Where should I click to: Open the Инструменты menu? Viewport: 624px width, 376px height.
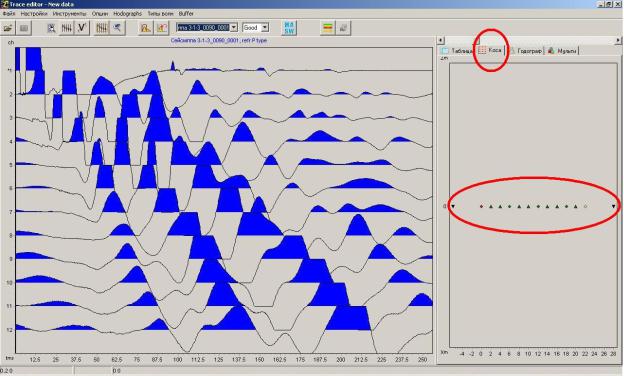[x=69, y=14]
